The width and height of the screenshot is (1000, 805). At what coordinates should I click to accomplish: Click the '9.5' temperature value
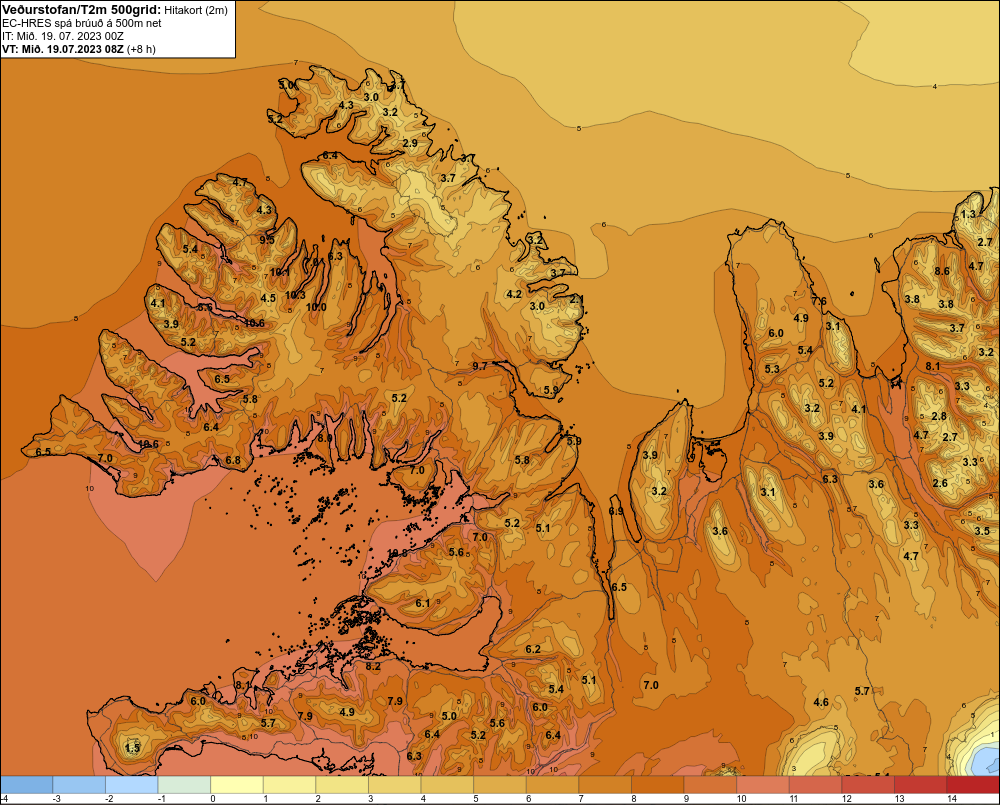(267, 240)
